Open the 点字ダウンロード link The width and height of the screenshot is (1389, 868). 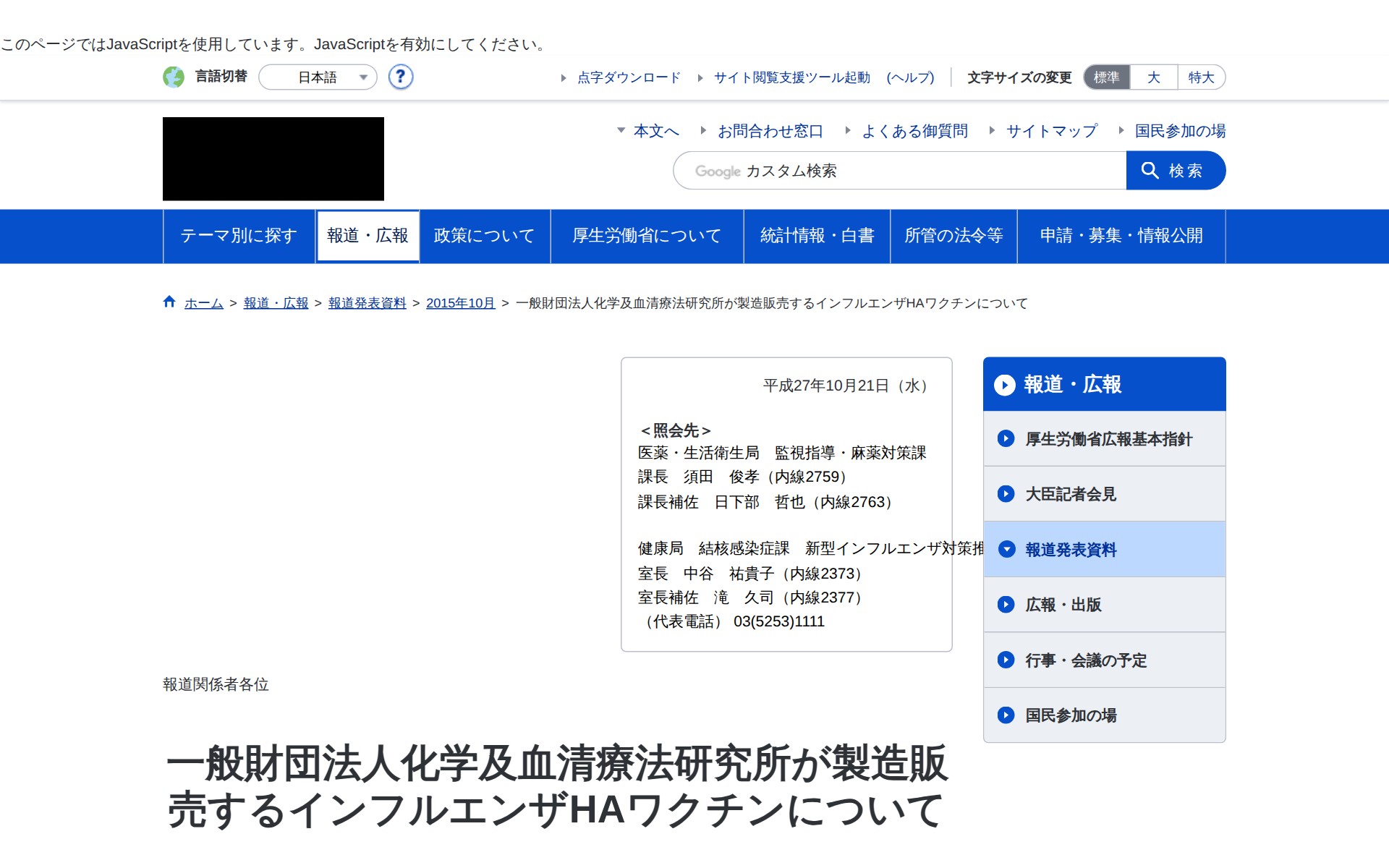pos(627,77)
